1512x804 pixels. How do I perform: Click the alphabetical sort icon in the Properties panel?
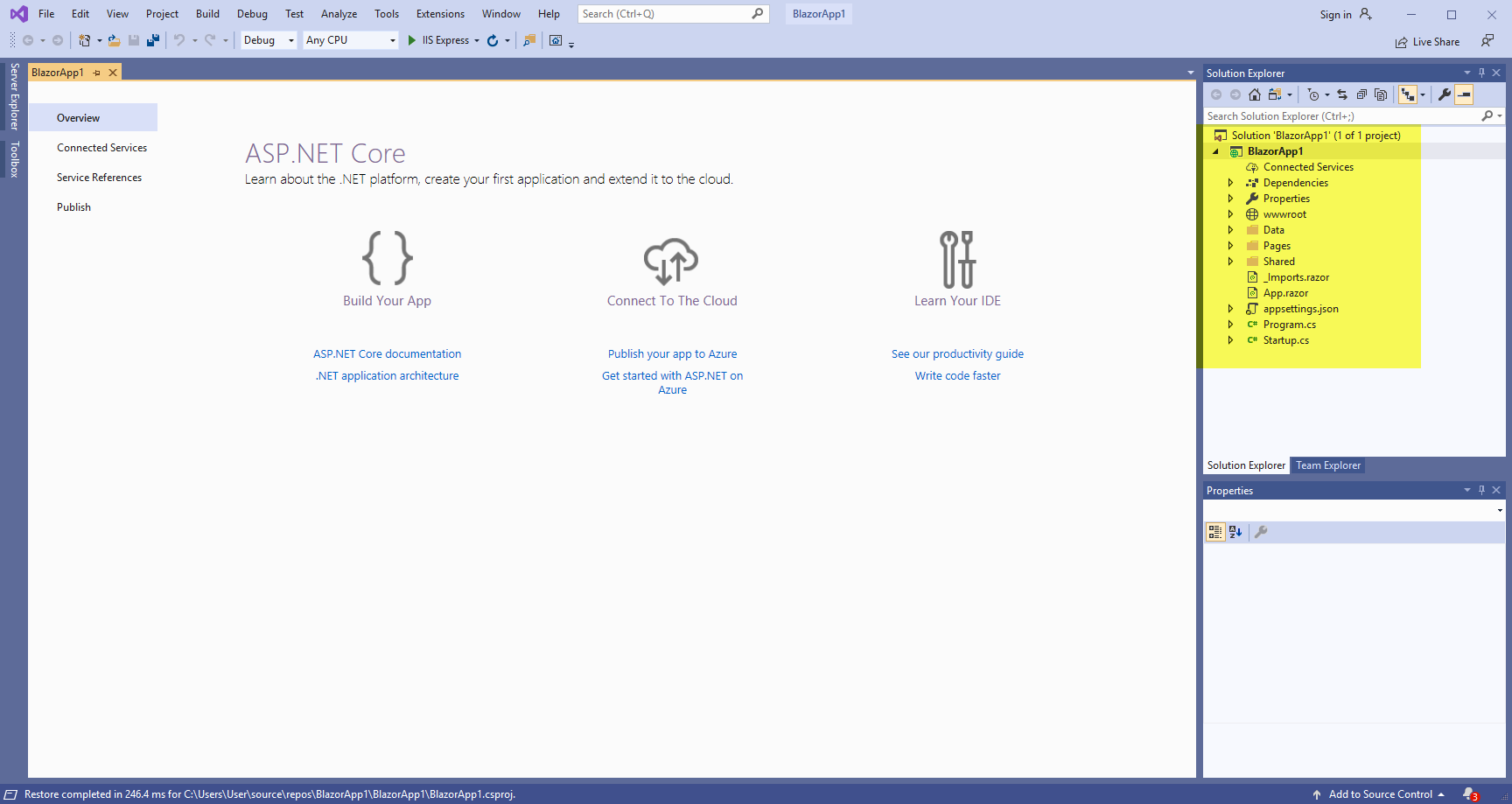click(1235, 531)
